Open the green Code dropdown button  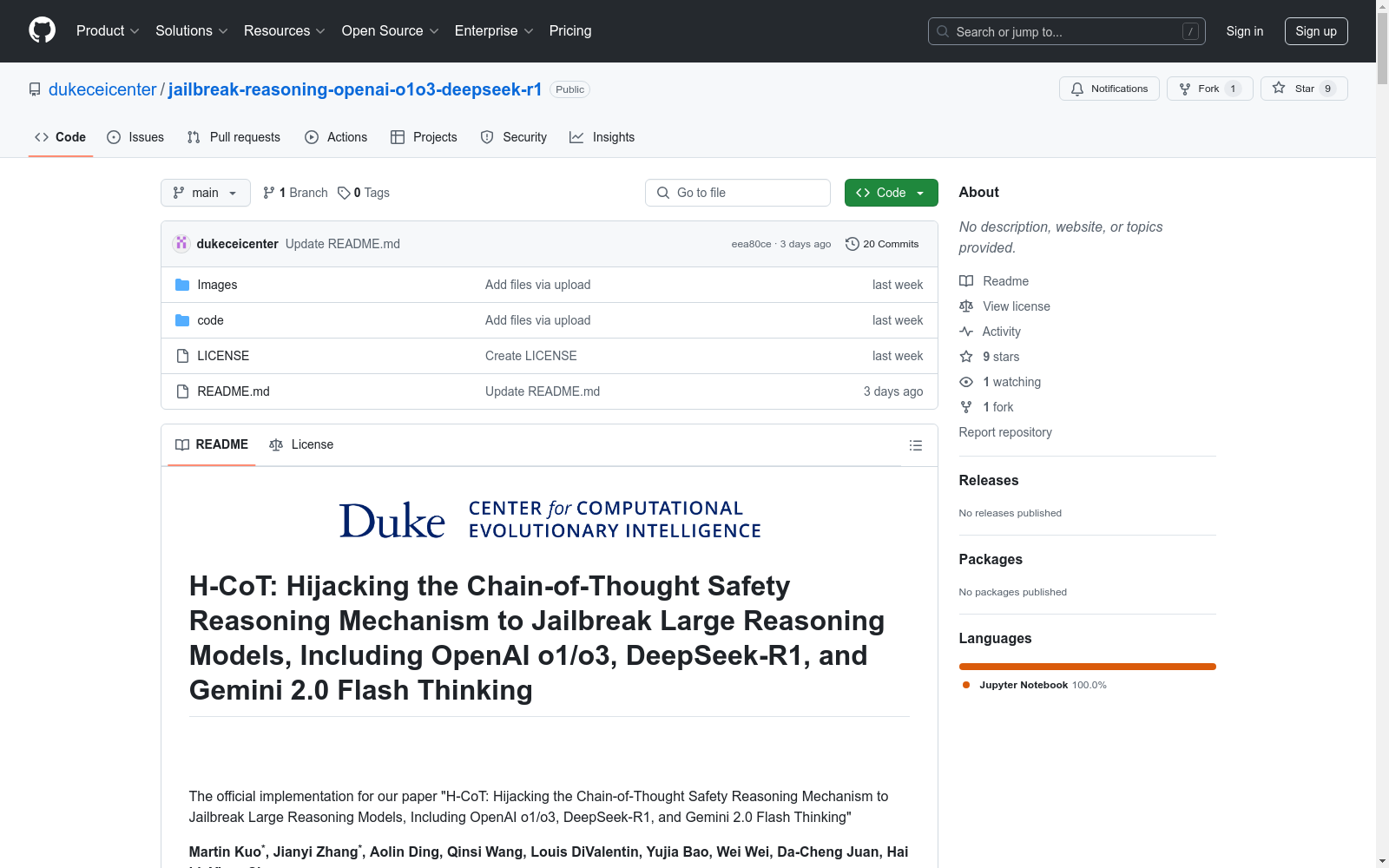pos(892,193)
